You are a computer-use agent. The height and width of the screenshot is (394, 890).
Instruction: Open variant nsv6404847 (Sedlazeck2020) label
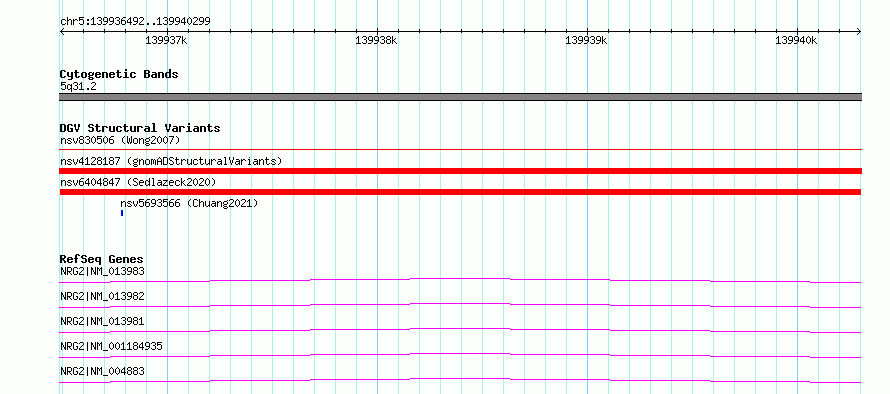pos(138,182)
